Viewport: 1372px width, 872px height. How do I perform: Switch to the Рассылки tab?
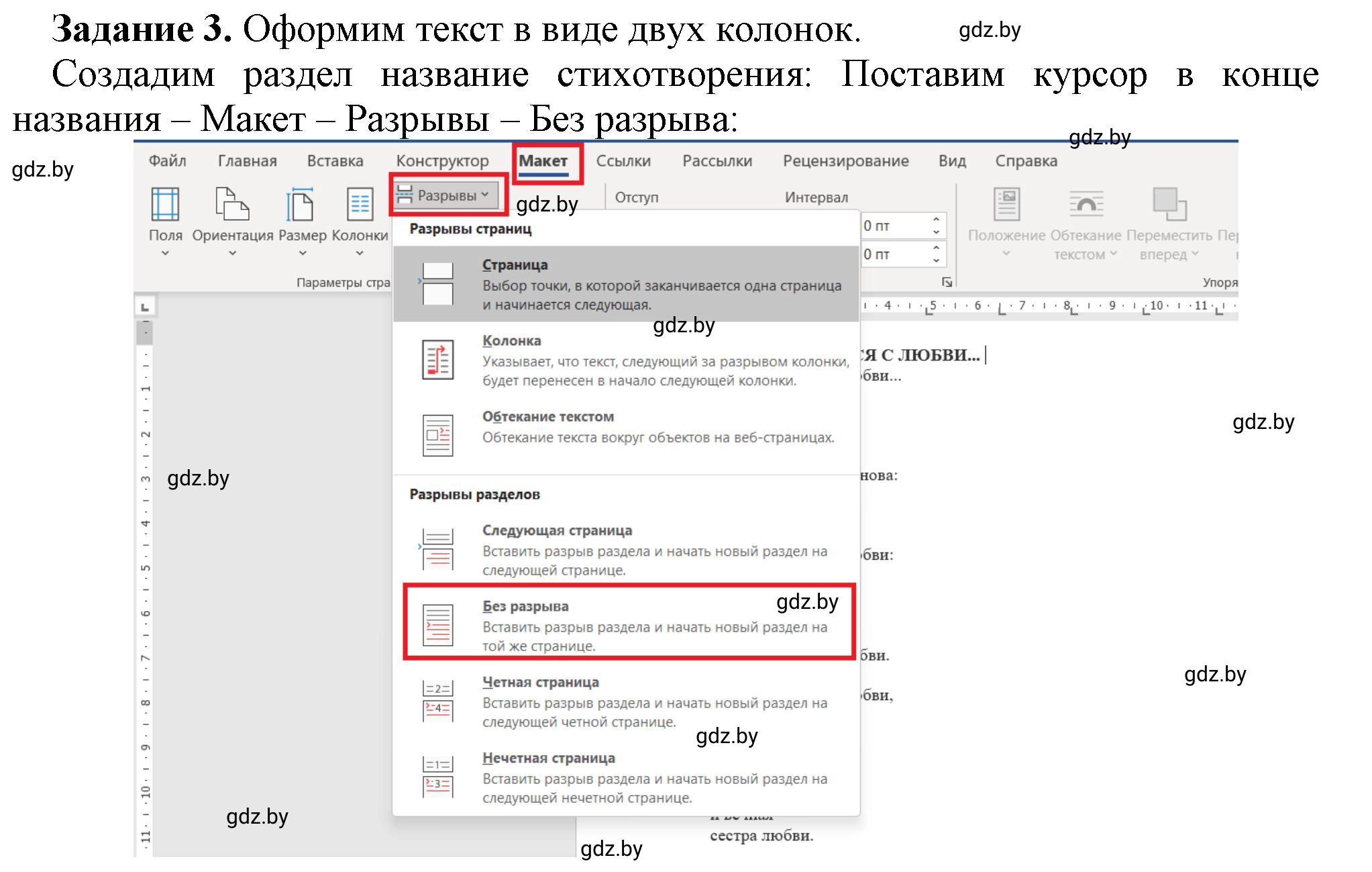(717, 161)
